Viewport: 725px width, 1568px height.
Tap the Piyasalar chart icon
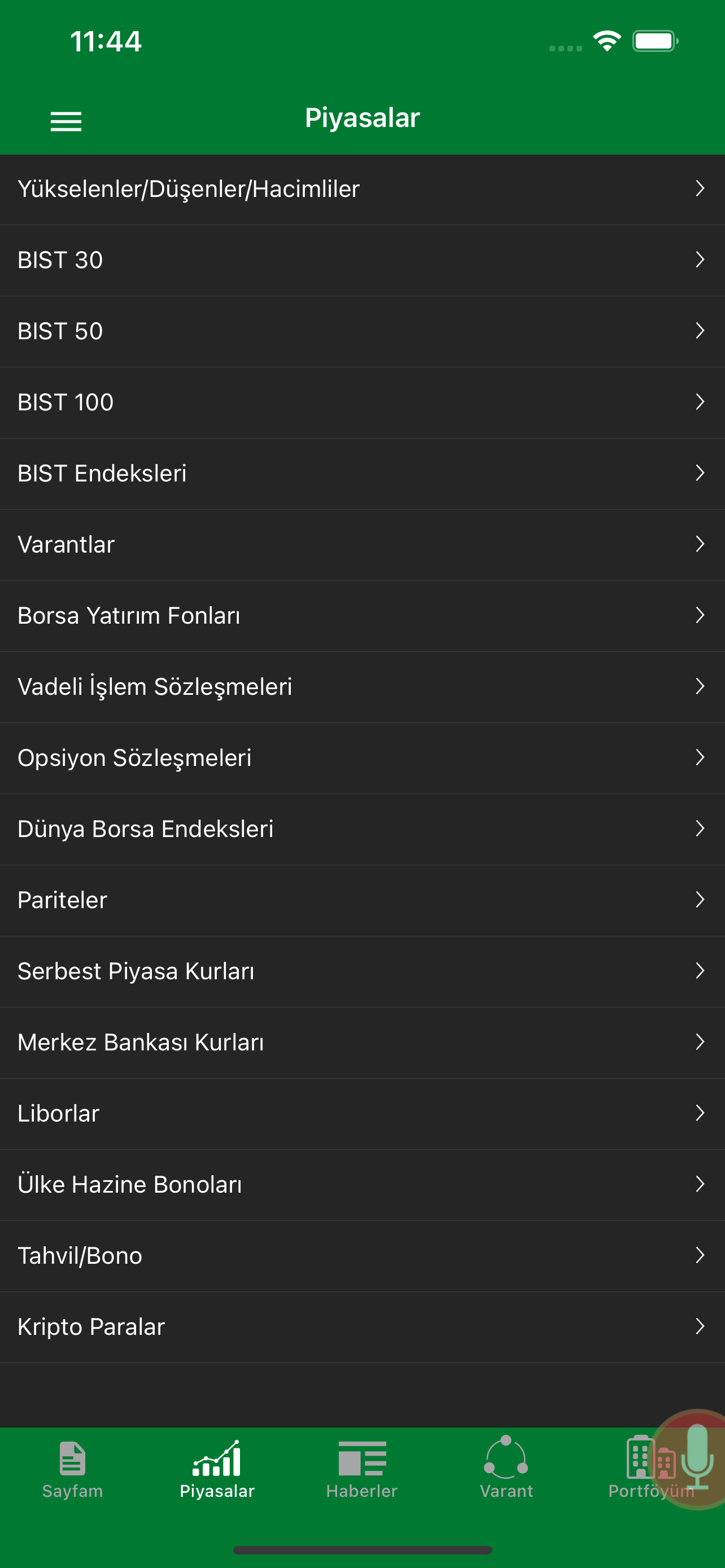point(217,1458)
